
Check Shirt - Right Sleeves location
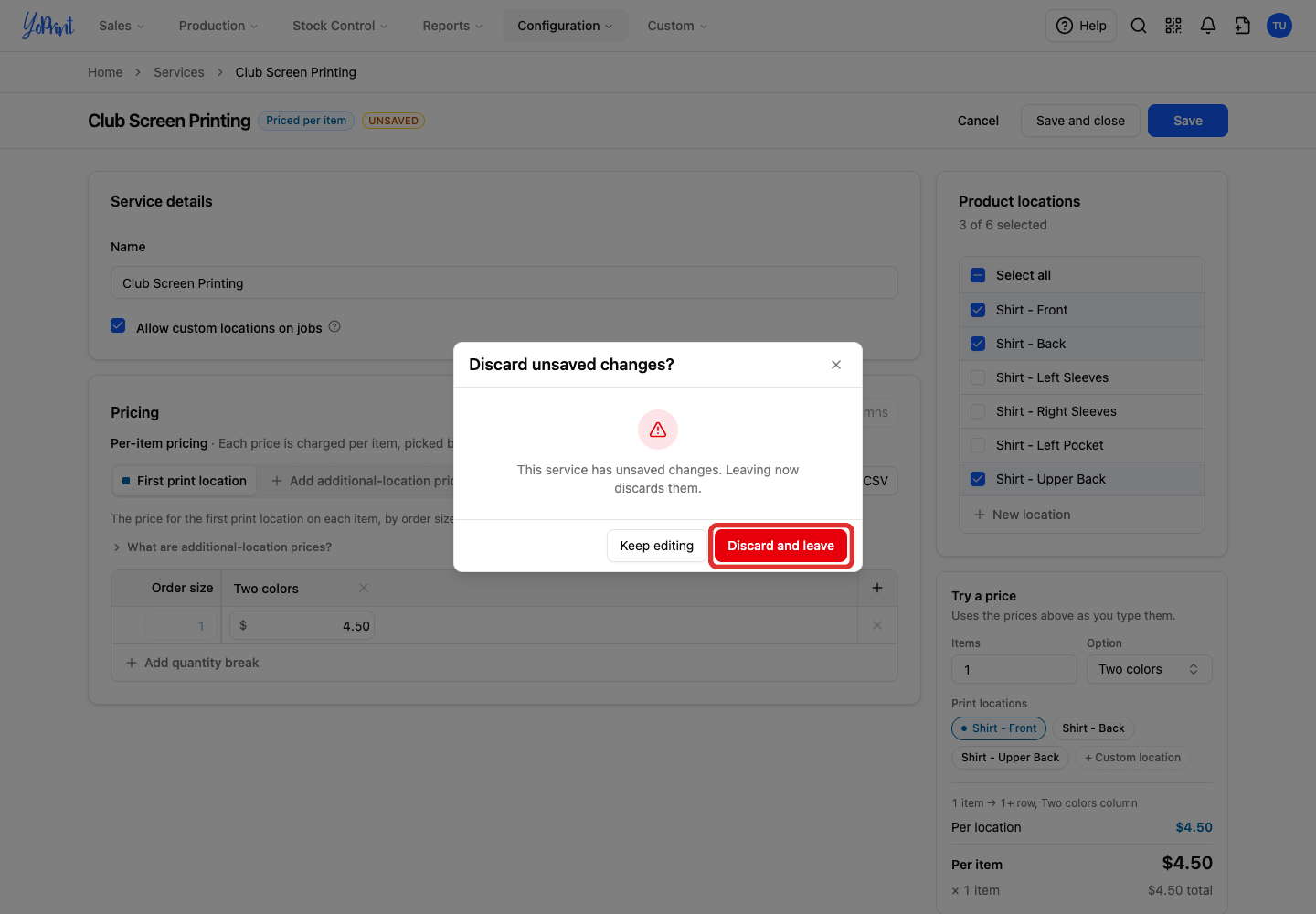click(978, 411)
